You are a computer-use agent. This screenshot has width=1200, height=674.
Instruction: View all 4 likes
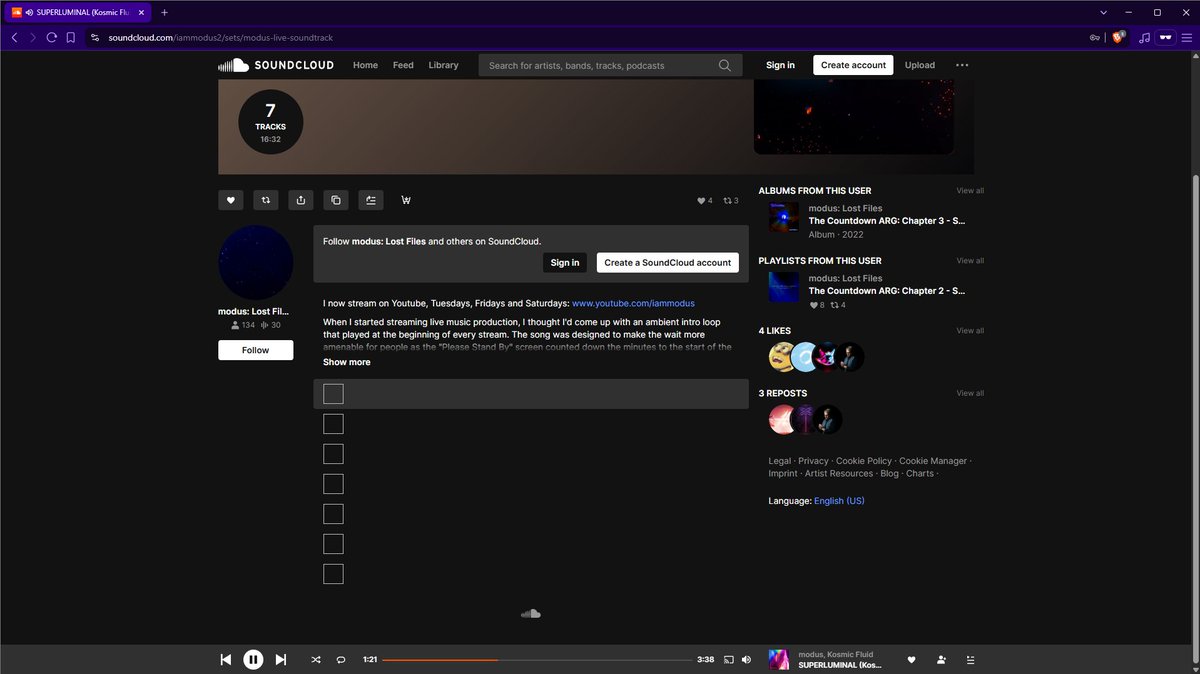pos(970,330)
